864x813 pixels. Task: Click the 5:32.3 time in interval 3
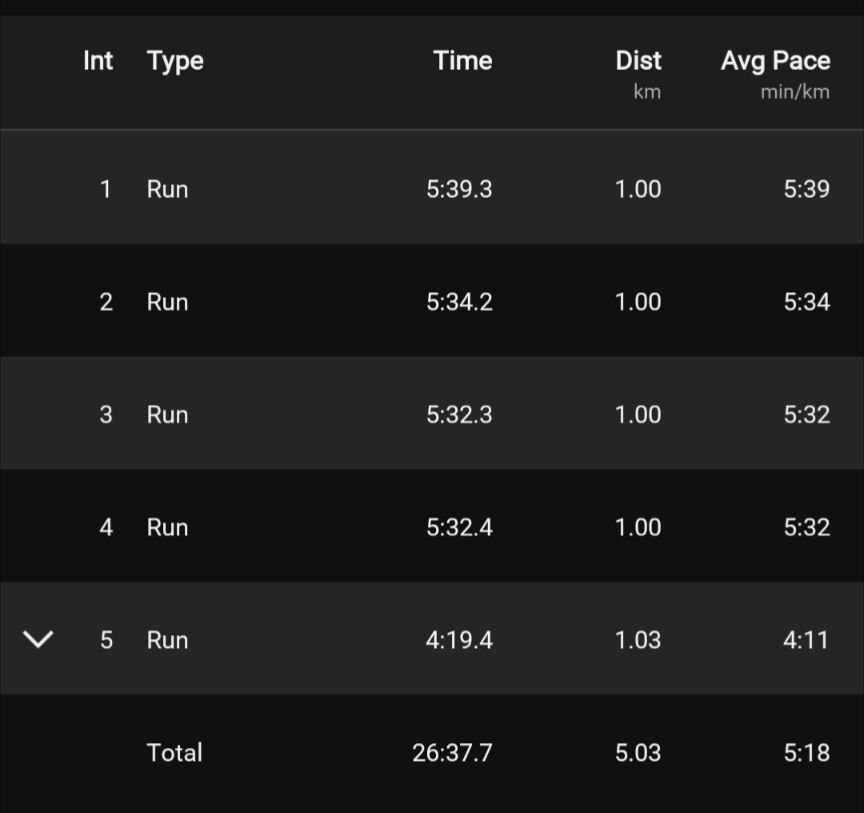(x=459, y=415)
